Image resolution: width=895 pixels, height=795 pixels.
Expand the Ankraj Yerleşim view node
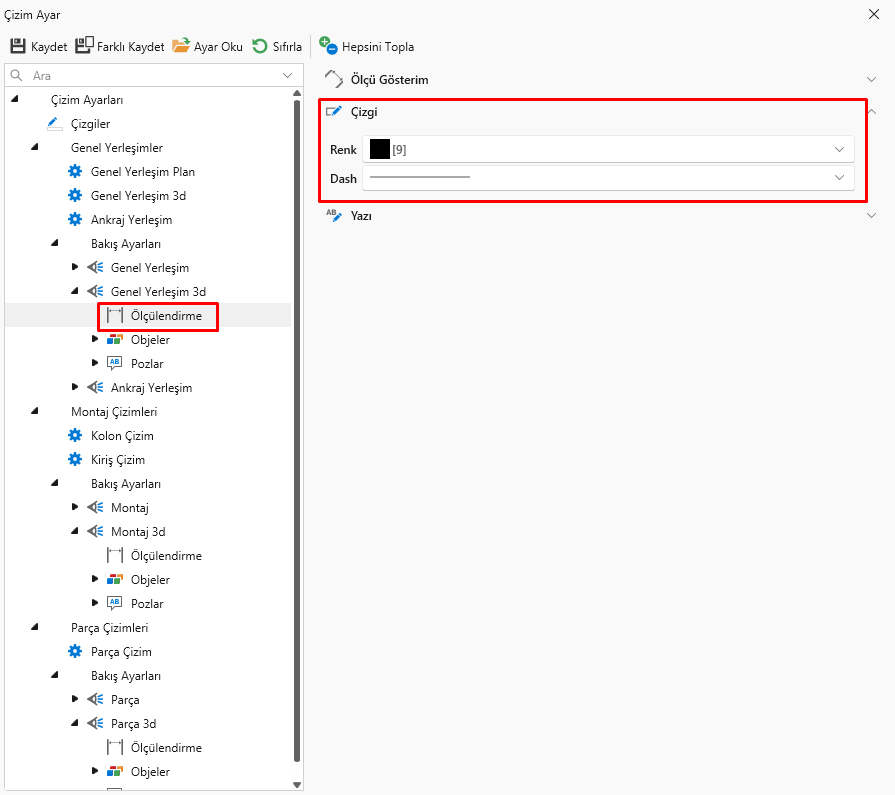click(x=75, y=388)
